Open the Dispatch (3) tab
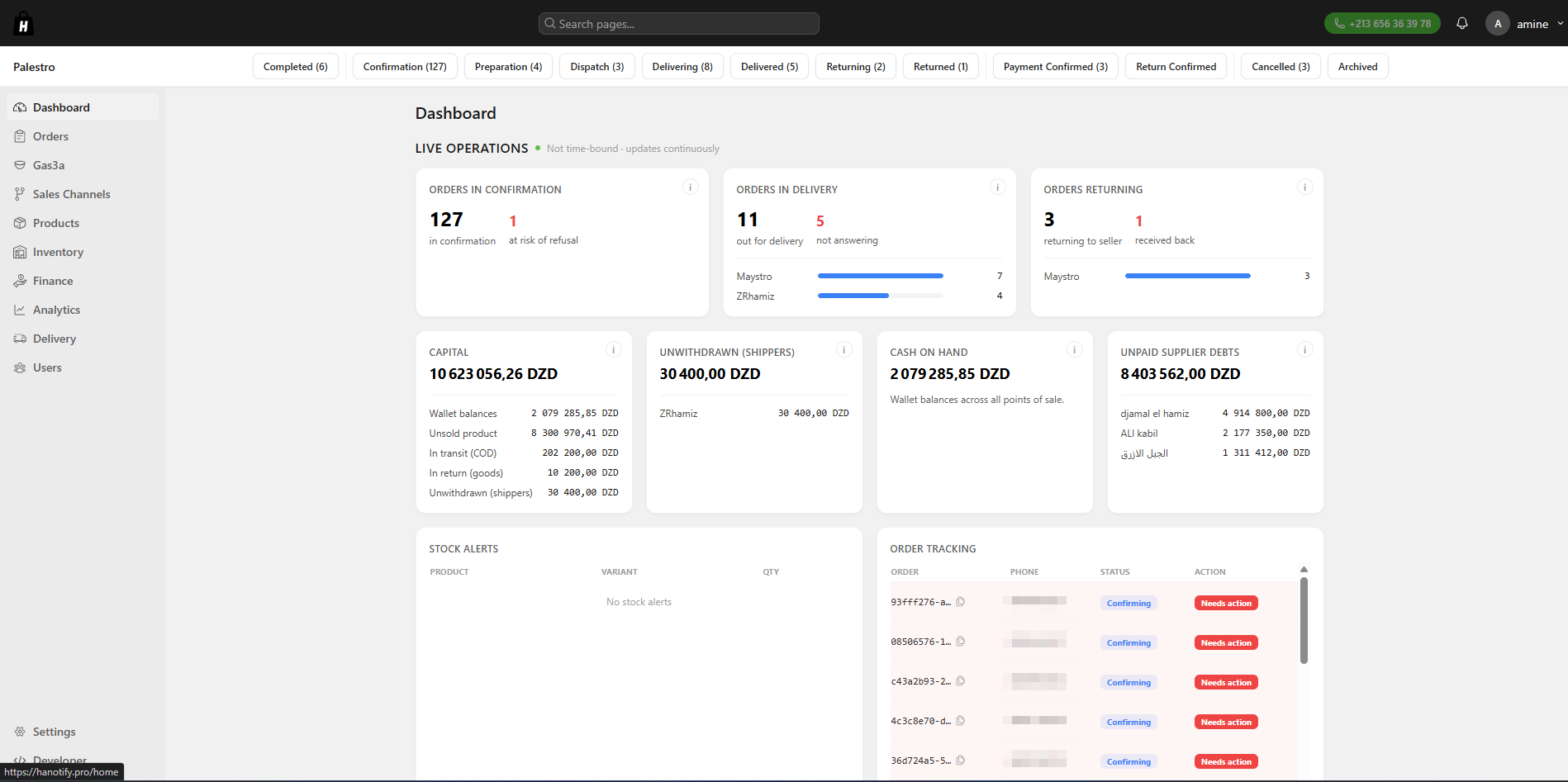1568x782 pixels. [x=597, y=66]
